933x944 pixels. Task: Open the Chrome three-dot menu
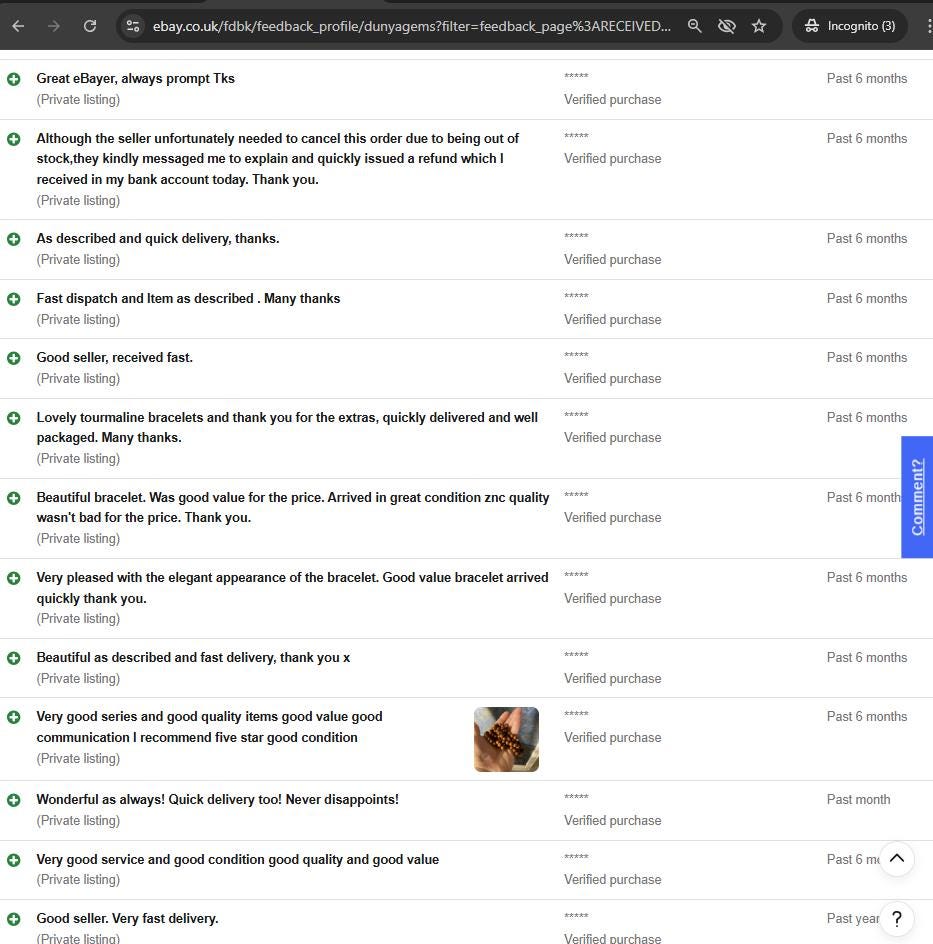(x=929, y=26)
